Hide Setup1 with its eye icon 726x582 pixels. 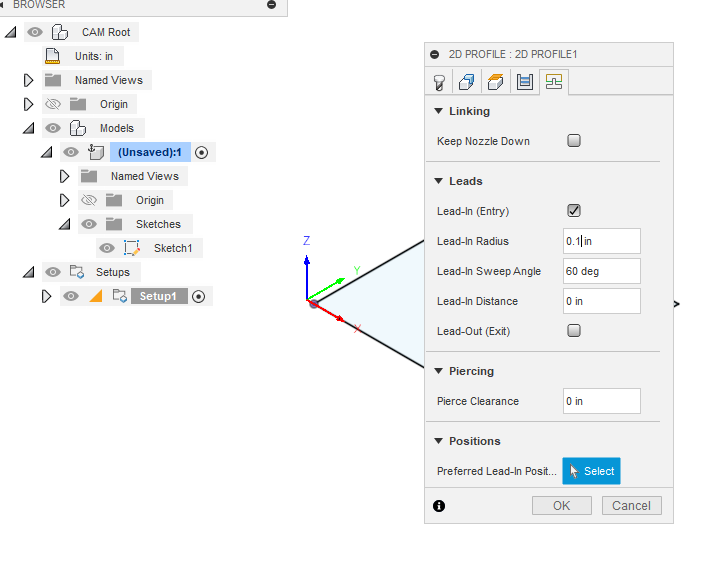tap(71, 296)
